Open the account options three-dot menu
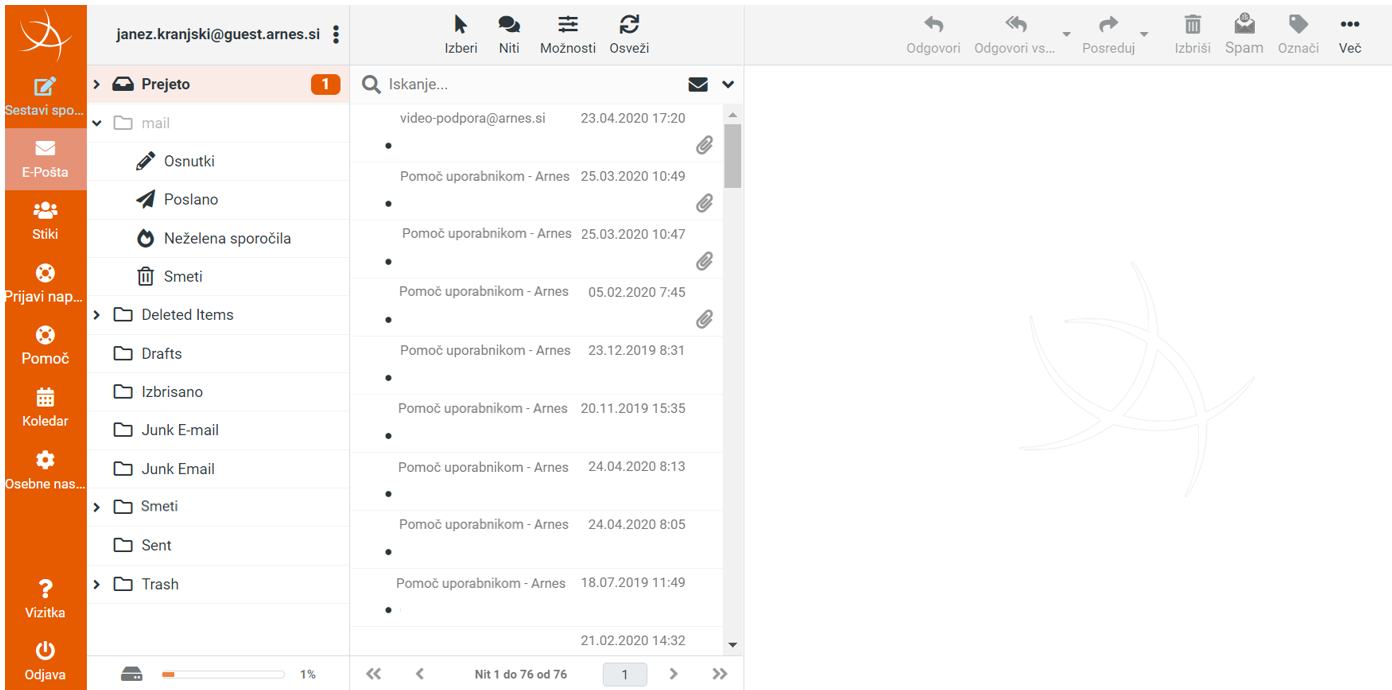This screenshot has height=690, width=1392. [x=336, y=35]
